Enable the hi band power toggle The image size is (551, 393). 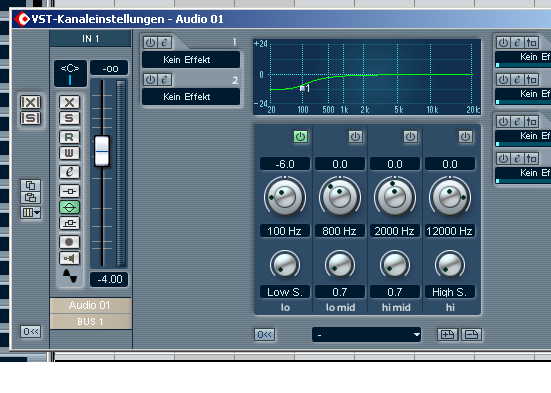(x=465, y=136)
